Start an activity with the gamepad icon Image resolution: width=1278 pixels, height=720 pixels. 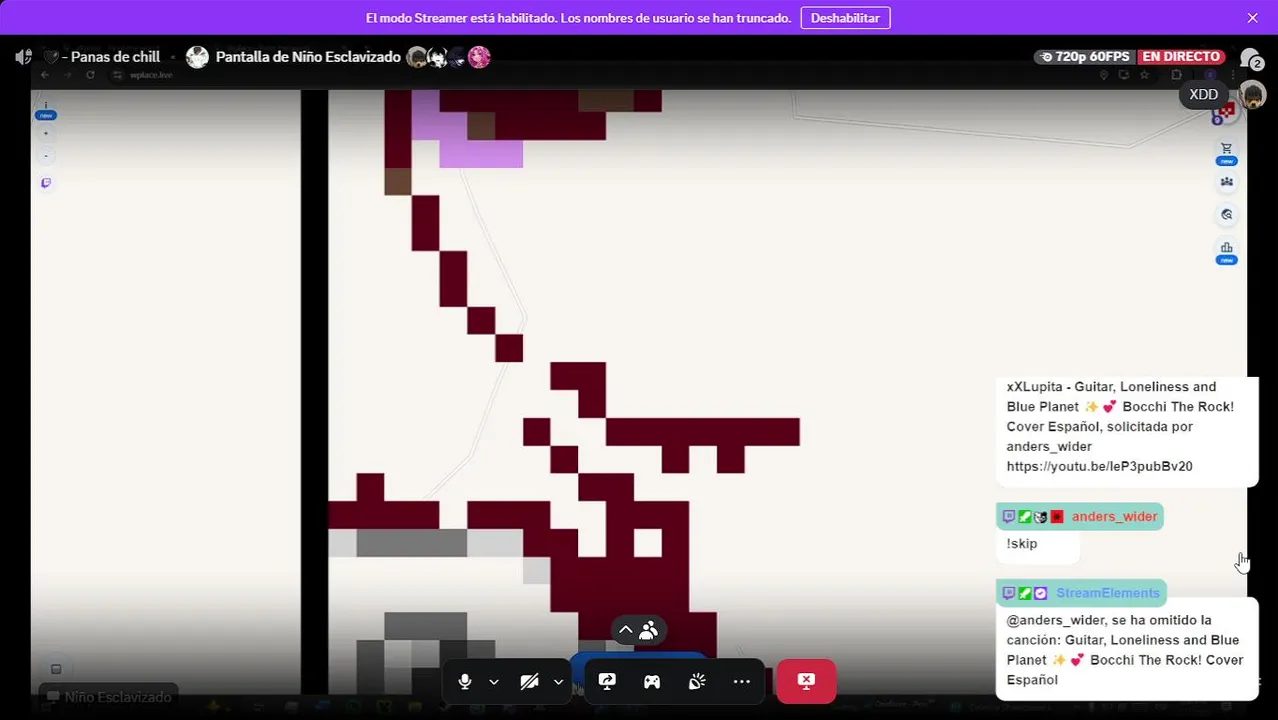652,682
